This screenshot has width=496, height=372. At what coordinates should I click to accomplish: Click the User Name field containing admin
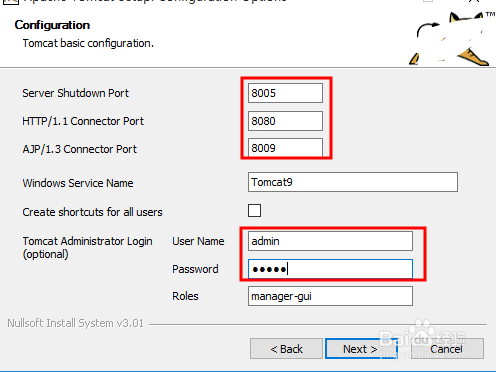tap(330, 241)
